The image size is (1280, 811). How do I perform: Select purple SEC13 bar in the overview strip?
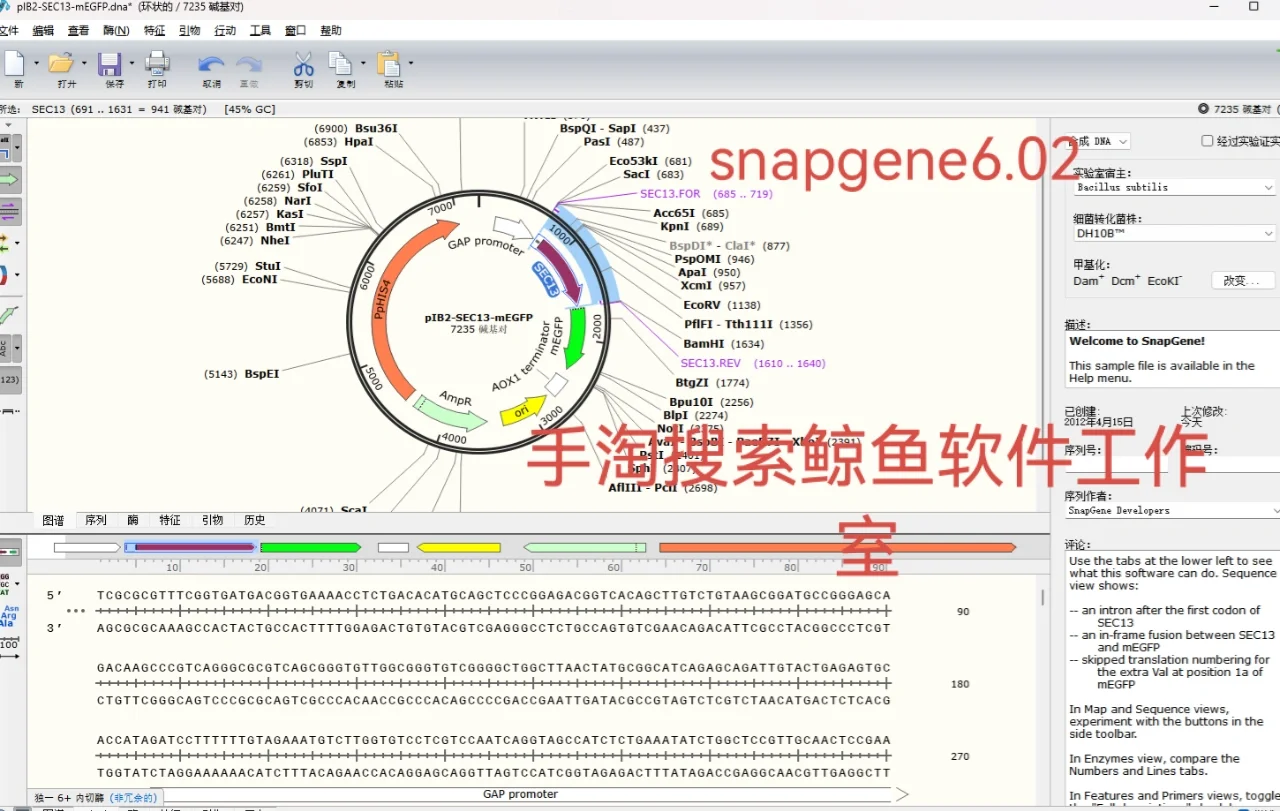tap(190, 547)
